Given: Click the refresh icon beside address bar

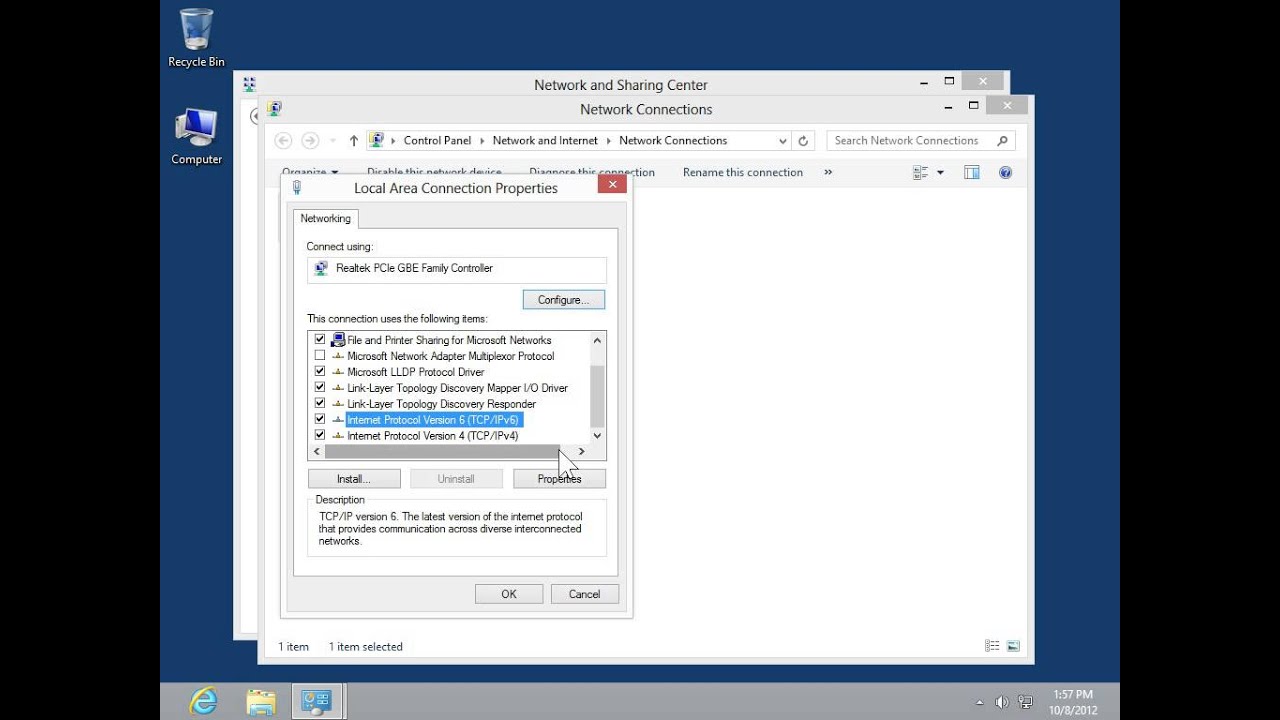Looking at the screenshot, I should coord(803,141).
